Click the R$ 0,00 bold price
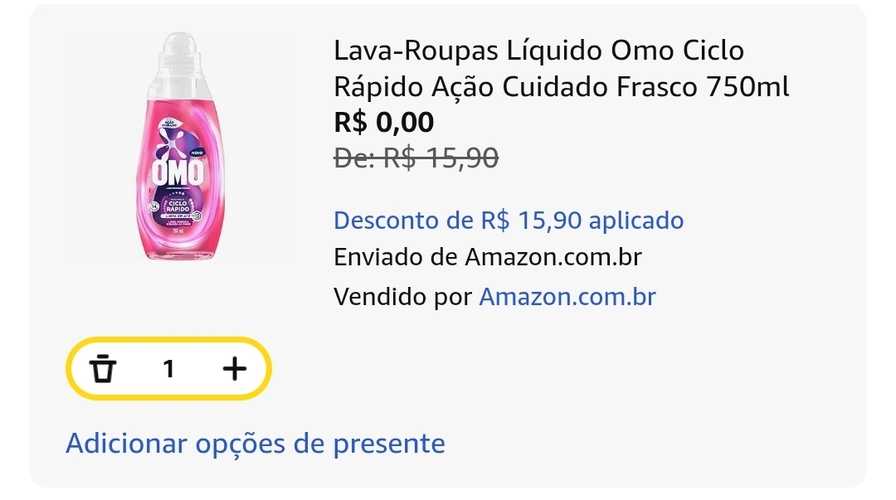Screen dimensions: 896x500 tap(384, 123)
